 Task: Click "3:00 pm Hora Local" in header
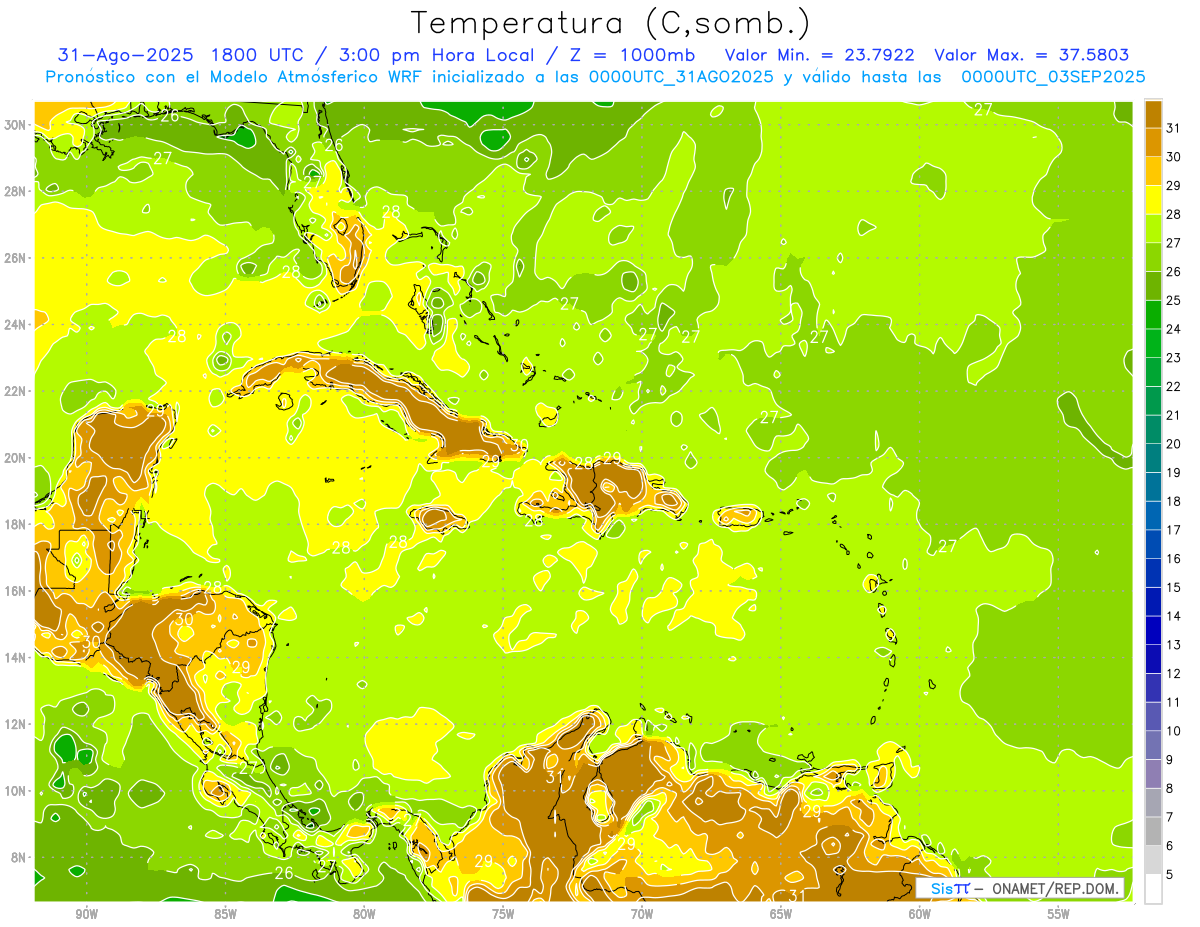tap(442, 55)
